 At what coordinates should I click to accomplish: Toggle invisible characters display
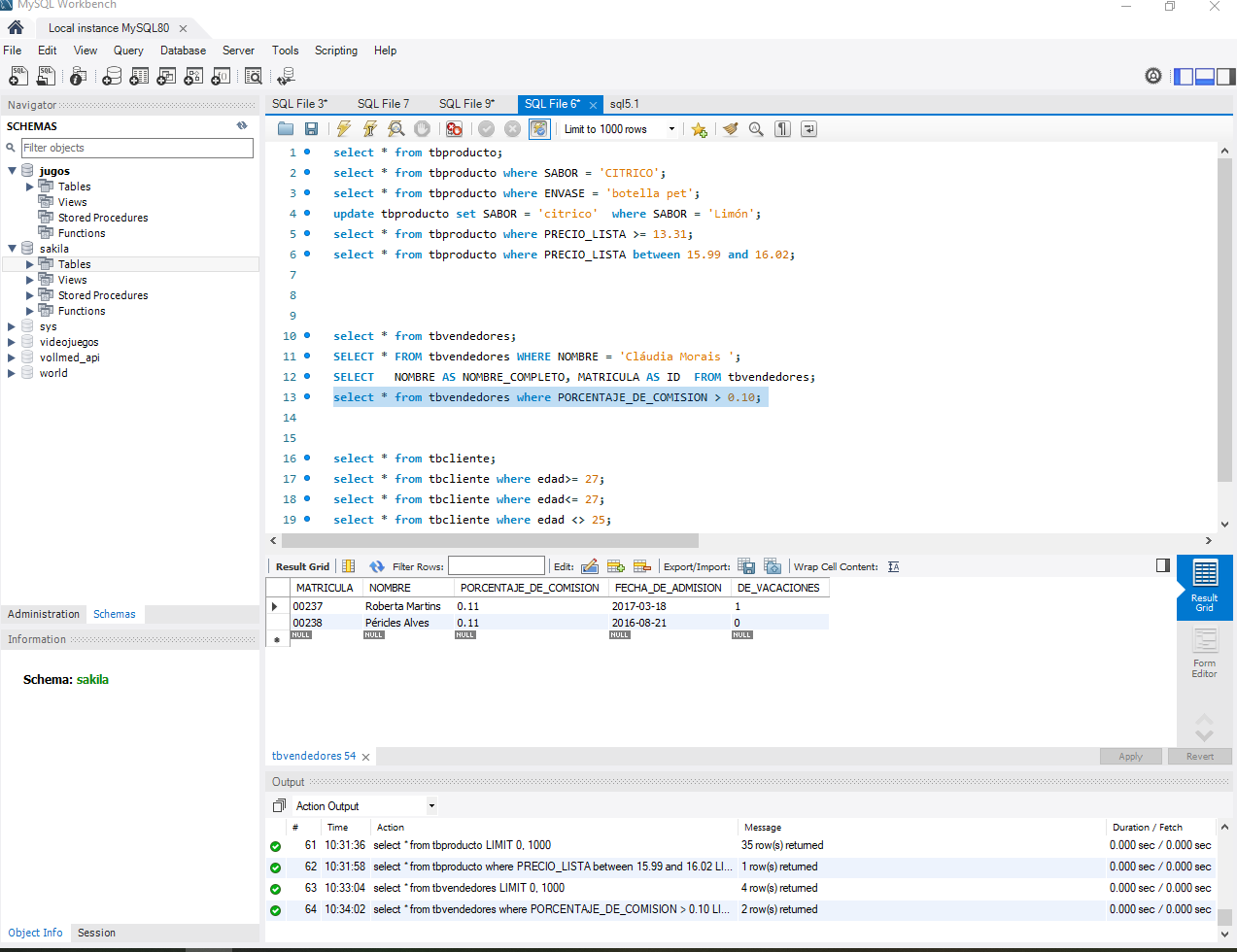[782, 128]
